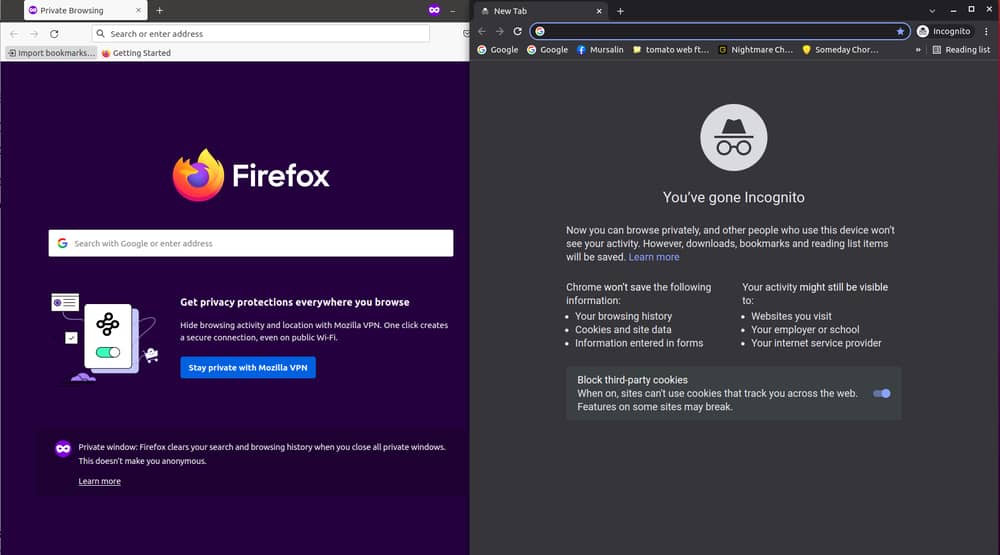The image size is (1000, 555).
Task: Open tomato web ft... bookmark folder
Action: pyautogui.click(x=670, y=50)
